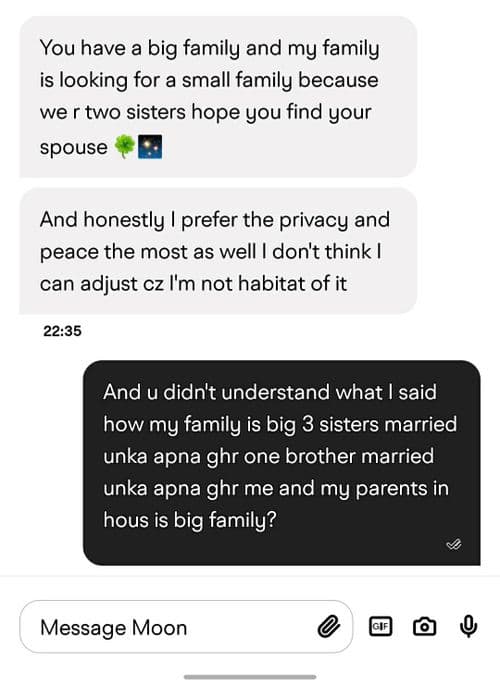The height and width of the screenshot is (686, 500).
Task: Open the GIF picker
Action: point(381,626)
